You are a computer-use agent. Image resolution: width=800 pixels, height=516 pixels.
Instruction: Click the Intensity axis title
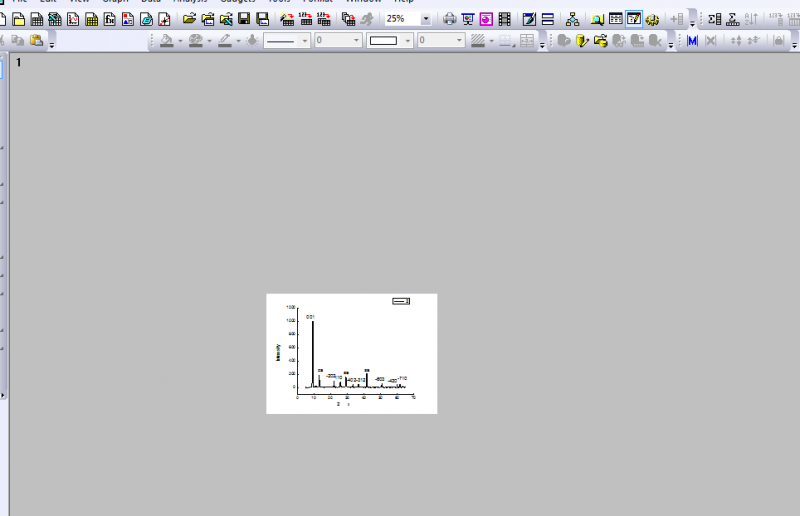coord(278,352)
